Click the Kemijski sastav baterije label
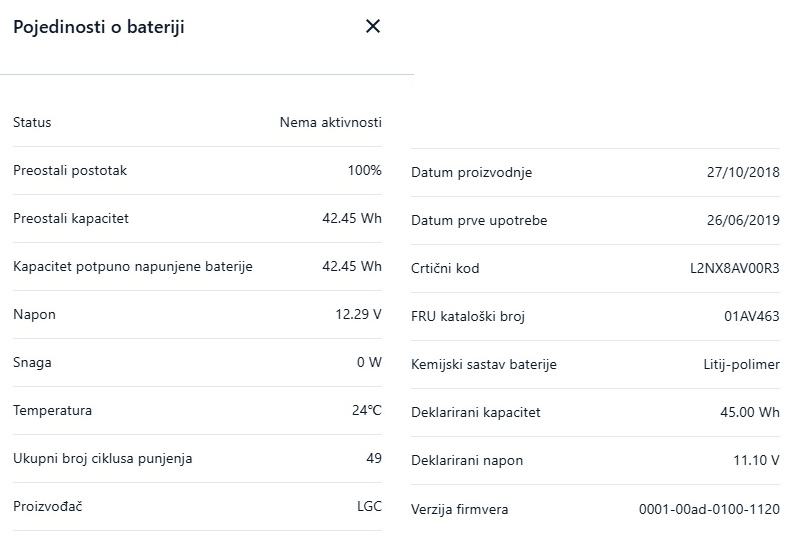This screenshot has height=547, width=793. [x=484, y=364]
